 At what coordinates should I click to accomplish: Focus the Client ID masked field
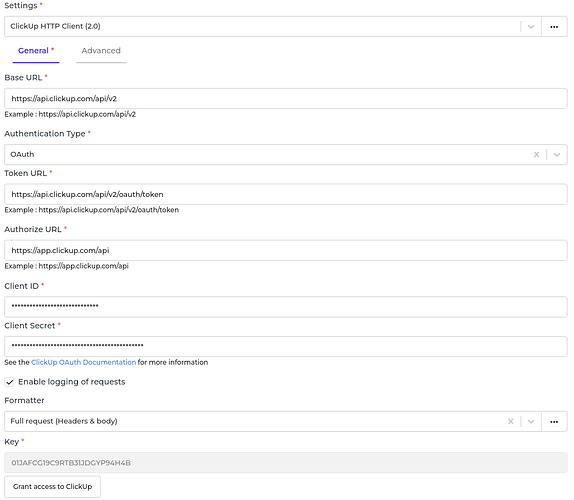286,307
